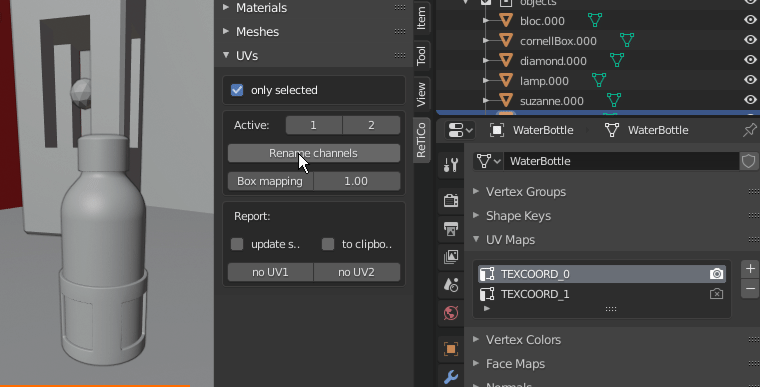Enable the 'update s..' report checkbox
The width and height of the screenshot is (760, 387).
(x=237, y=244)
